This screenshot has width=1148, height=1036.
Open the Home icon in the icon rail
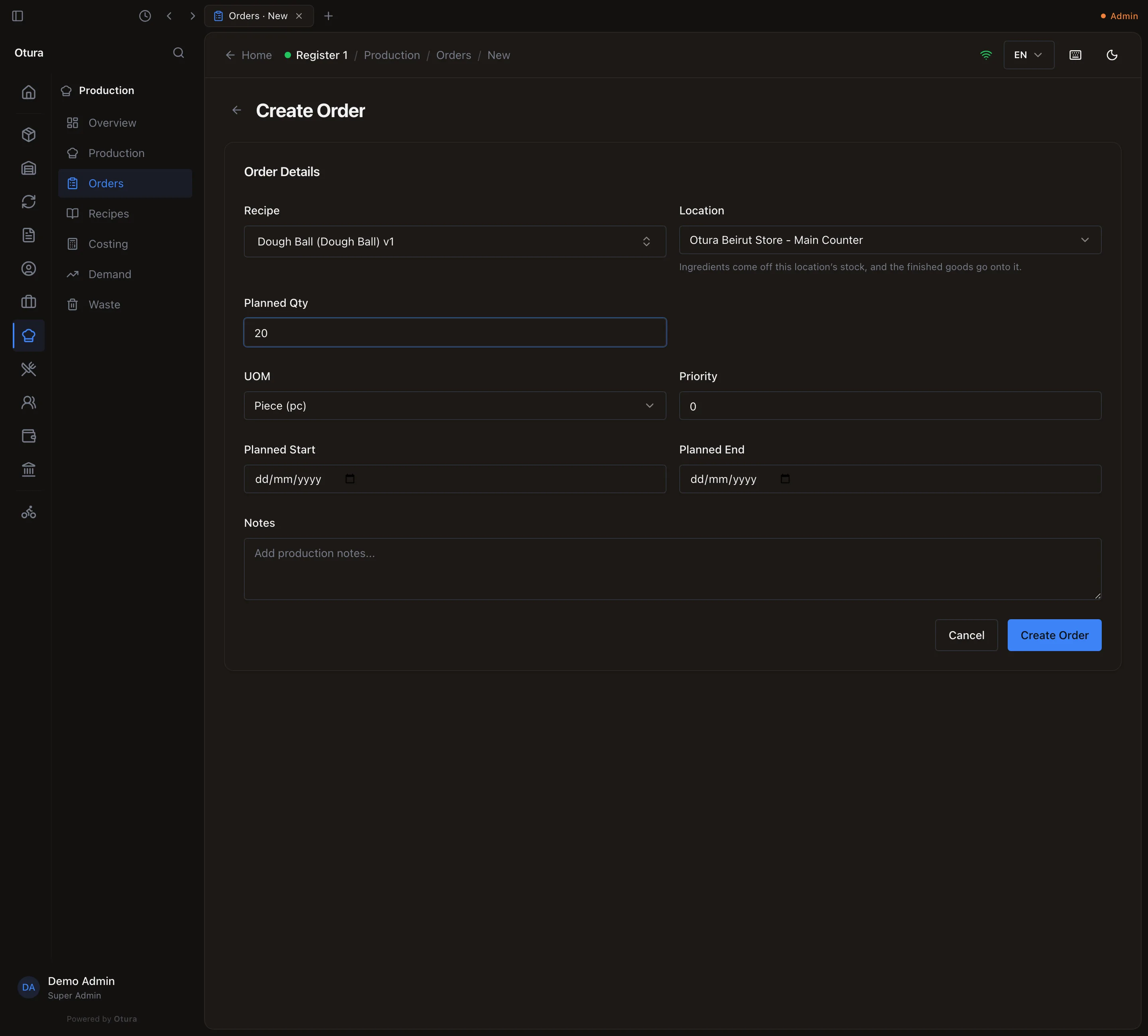tap(28, 92)
